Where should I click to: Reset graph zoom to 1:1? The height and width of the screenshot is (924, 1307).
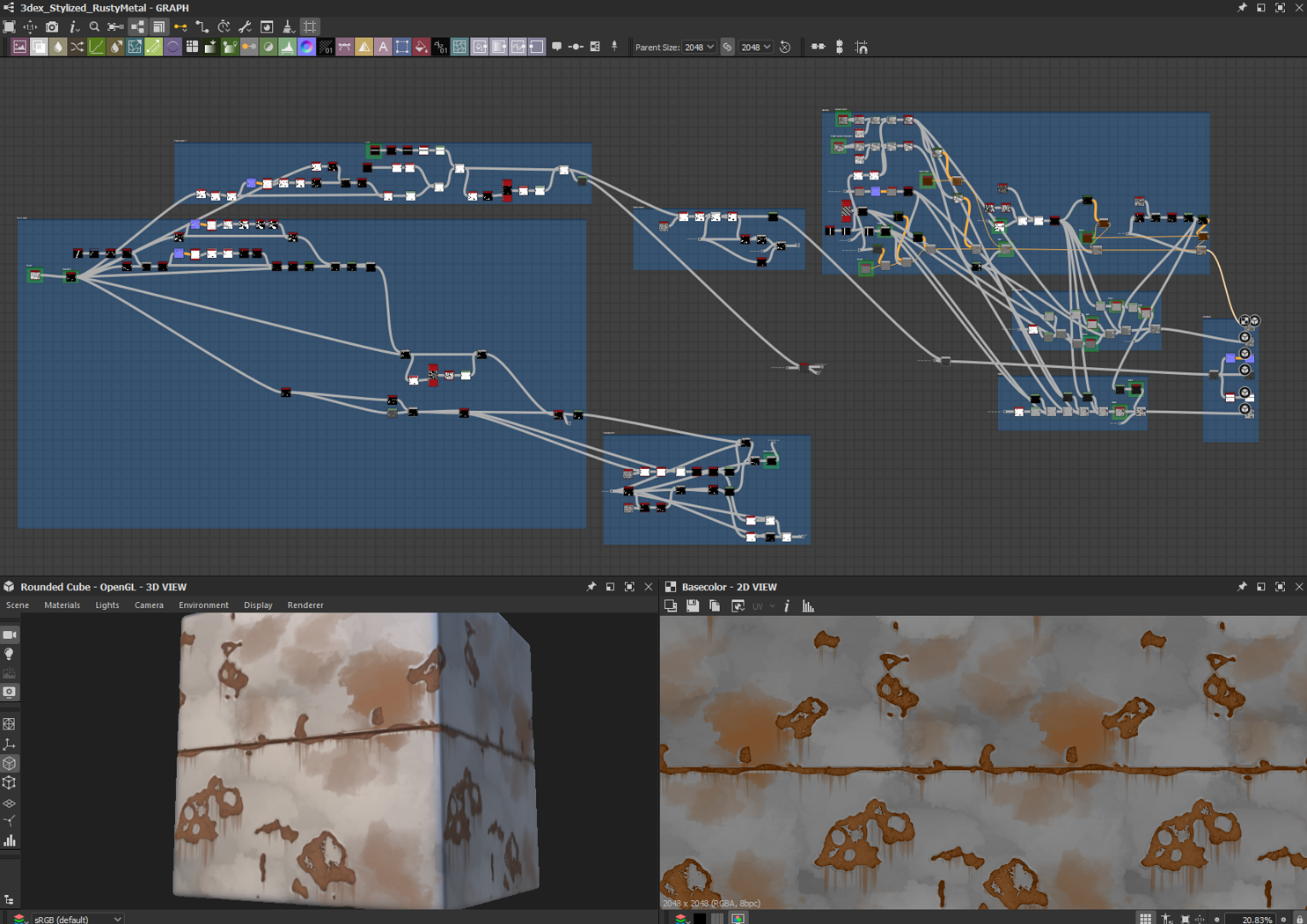tap(31, 27)
